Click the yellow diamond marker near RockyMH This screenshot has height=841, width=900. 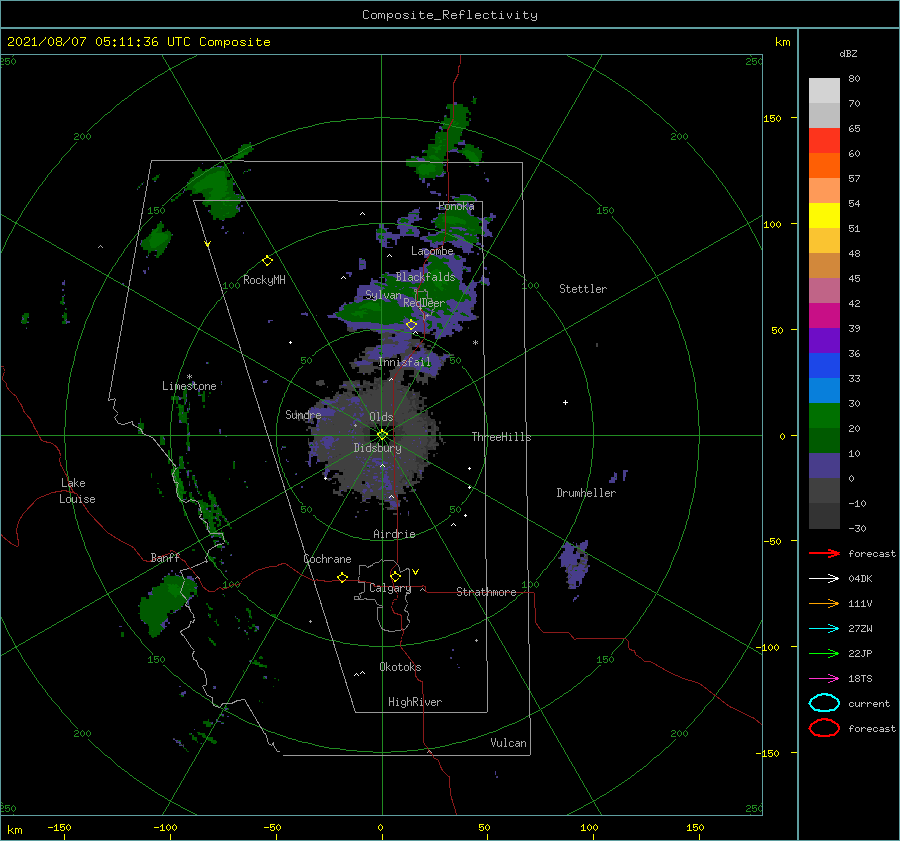[x=267, y=261]
